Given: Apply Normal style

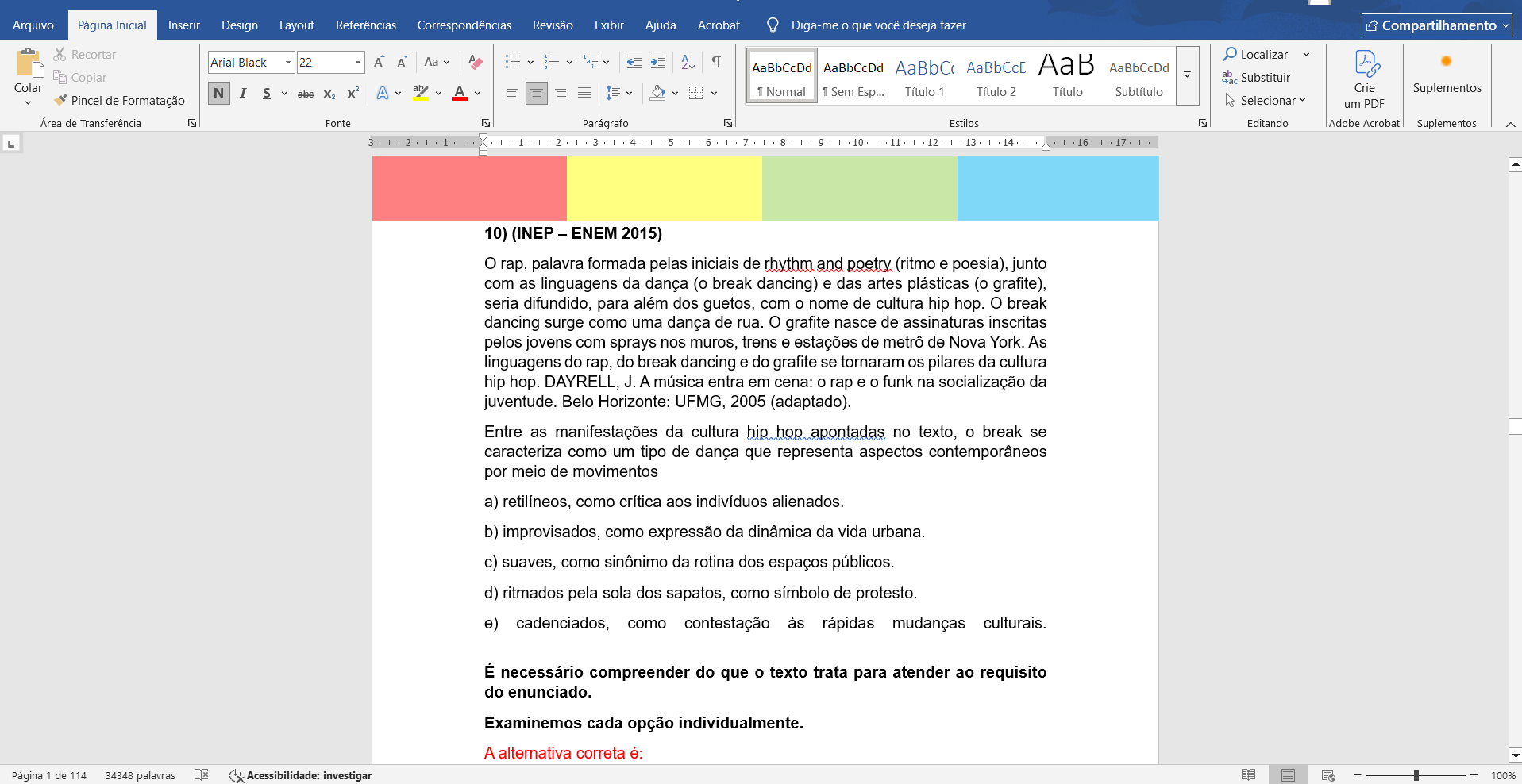Looking at the screenshot, I should point(782,76).
